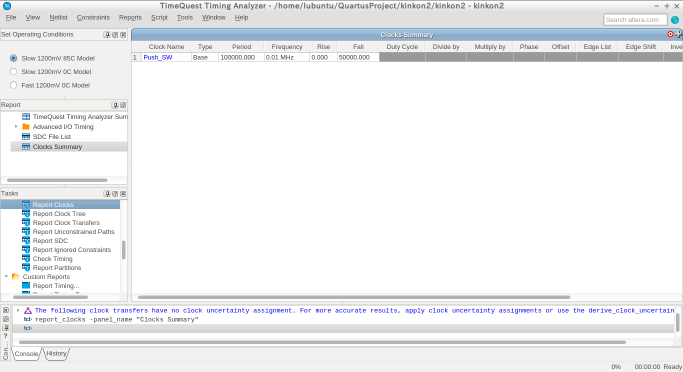Expand the Advanced I/O Timing folder

16,127
